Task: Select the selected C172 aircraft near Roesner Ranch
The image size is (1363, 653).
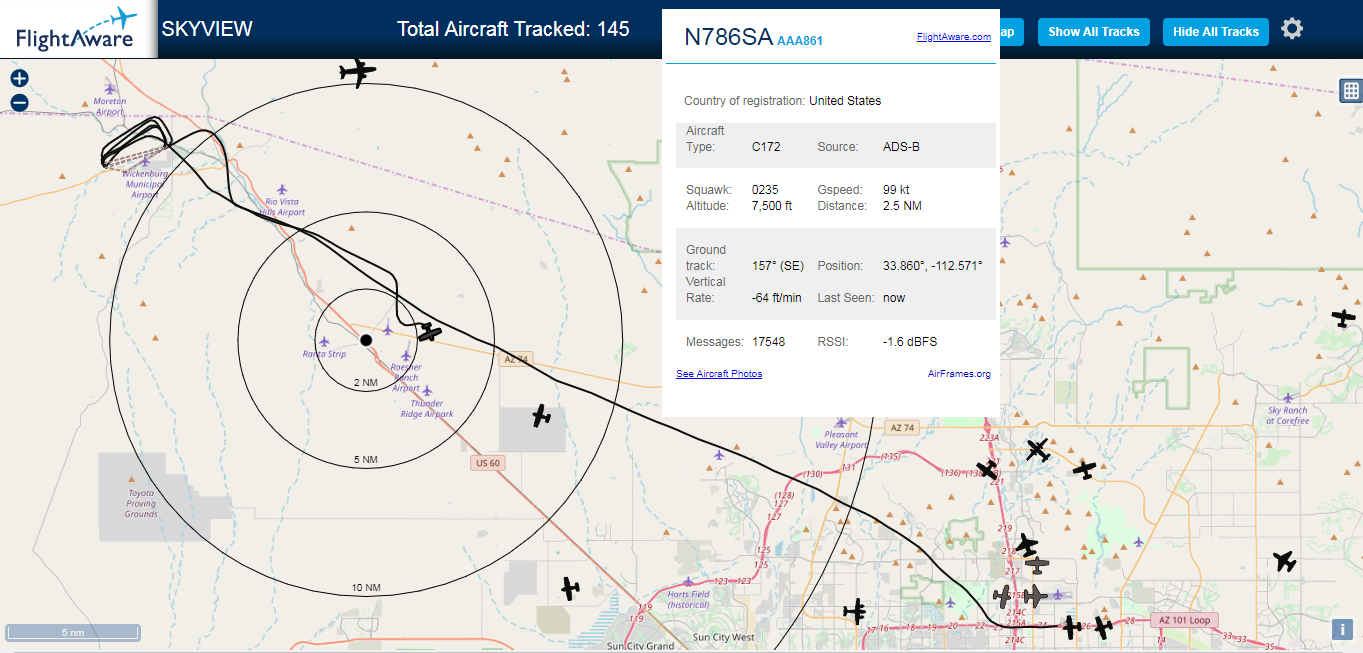Action: pos(430,332)
